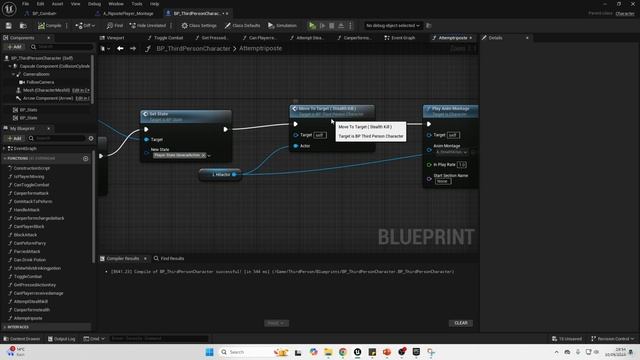Click the Stop playback icon

(332, 25)
